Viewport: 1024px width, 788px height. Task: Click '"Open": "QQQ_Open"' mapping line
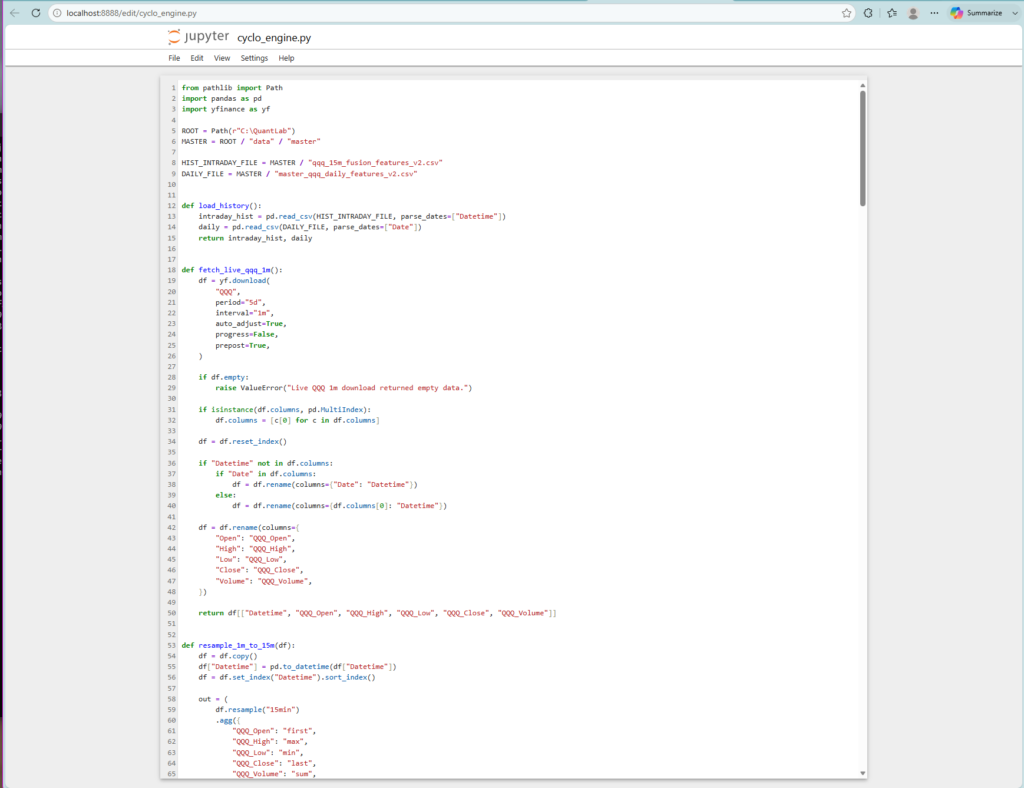[255, 538]
